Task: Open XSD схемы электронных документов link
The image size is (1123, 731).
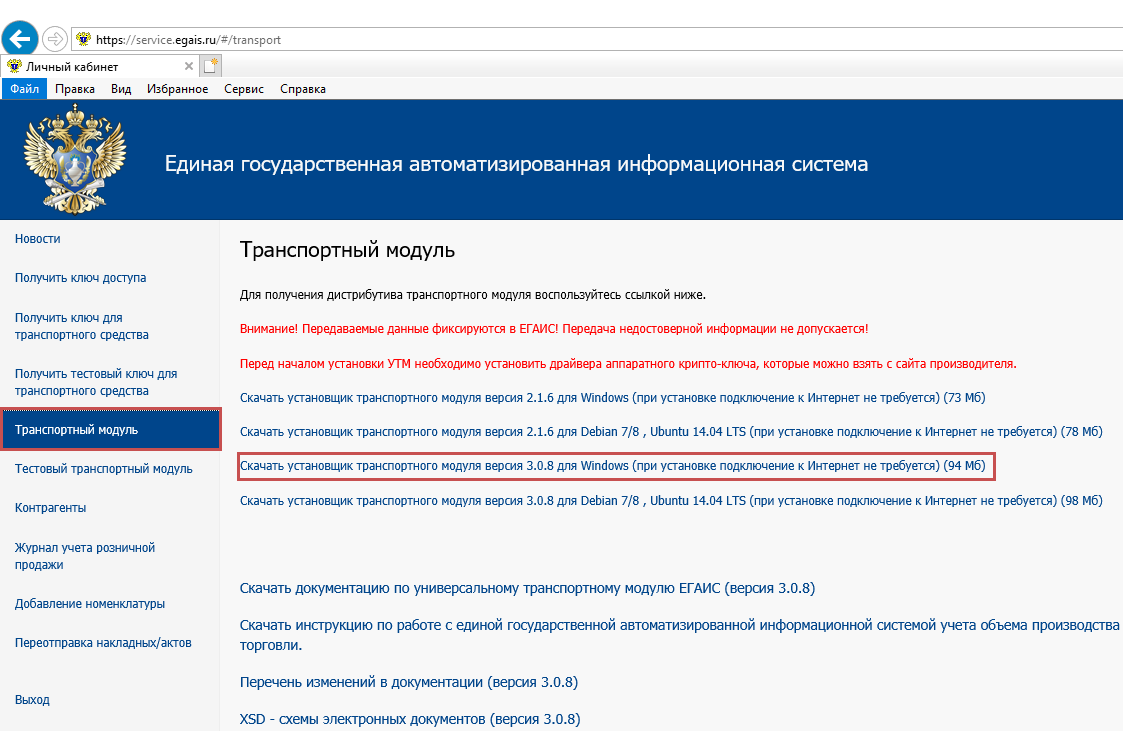Action: (x=410, y=719)
